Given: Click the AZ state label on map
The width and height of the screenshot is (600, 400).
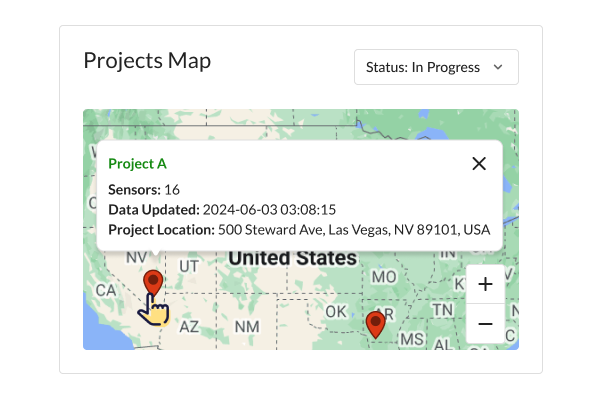Looking at the screenshot, I should click(189, 327).
